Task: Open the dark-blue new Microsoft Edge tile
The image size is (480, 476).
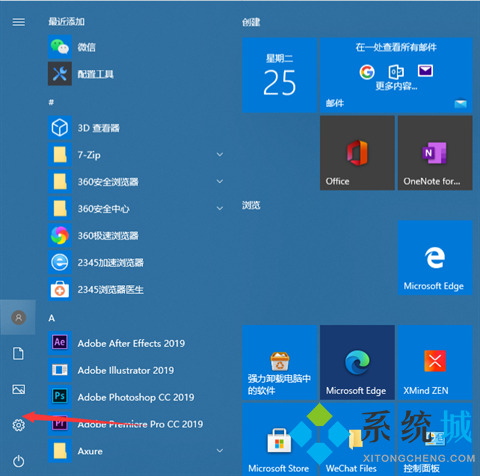Action: point(357,362)
